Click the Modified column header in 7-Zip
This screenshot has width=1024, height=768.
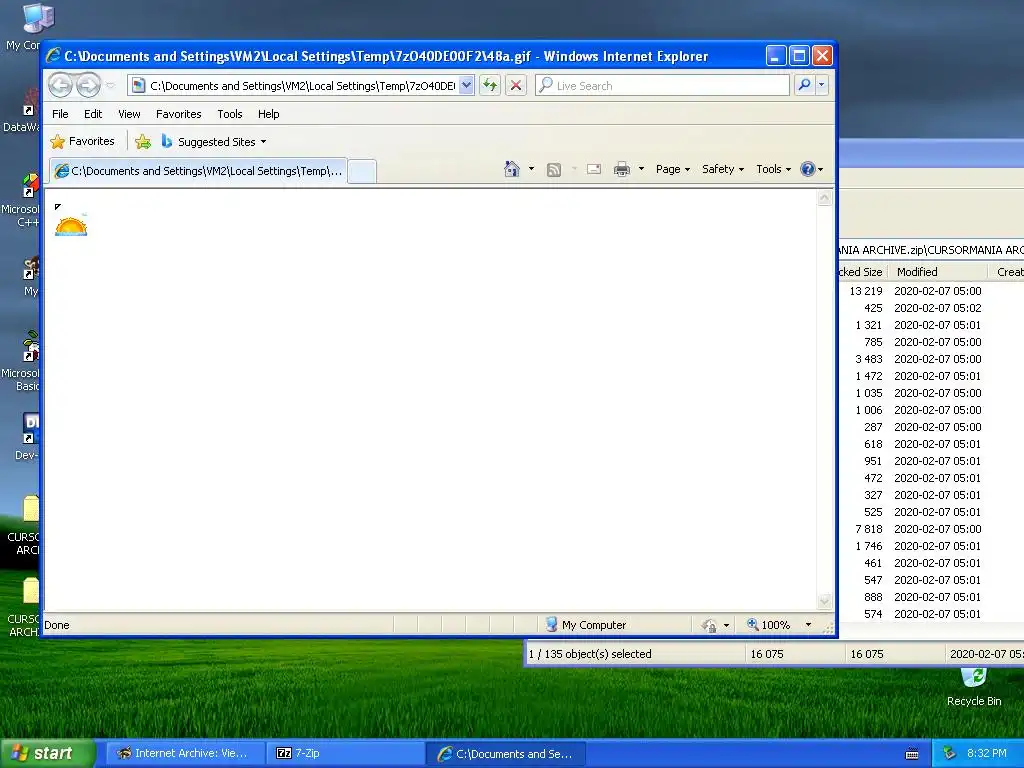coord(937,272)
